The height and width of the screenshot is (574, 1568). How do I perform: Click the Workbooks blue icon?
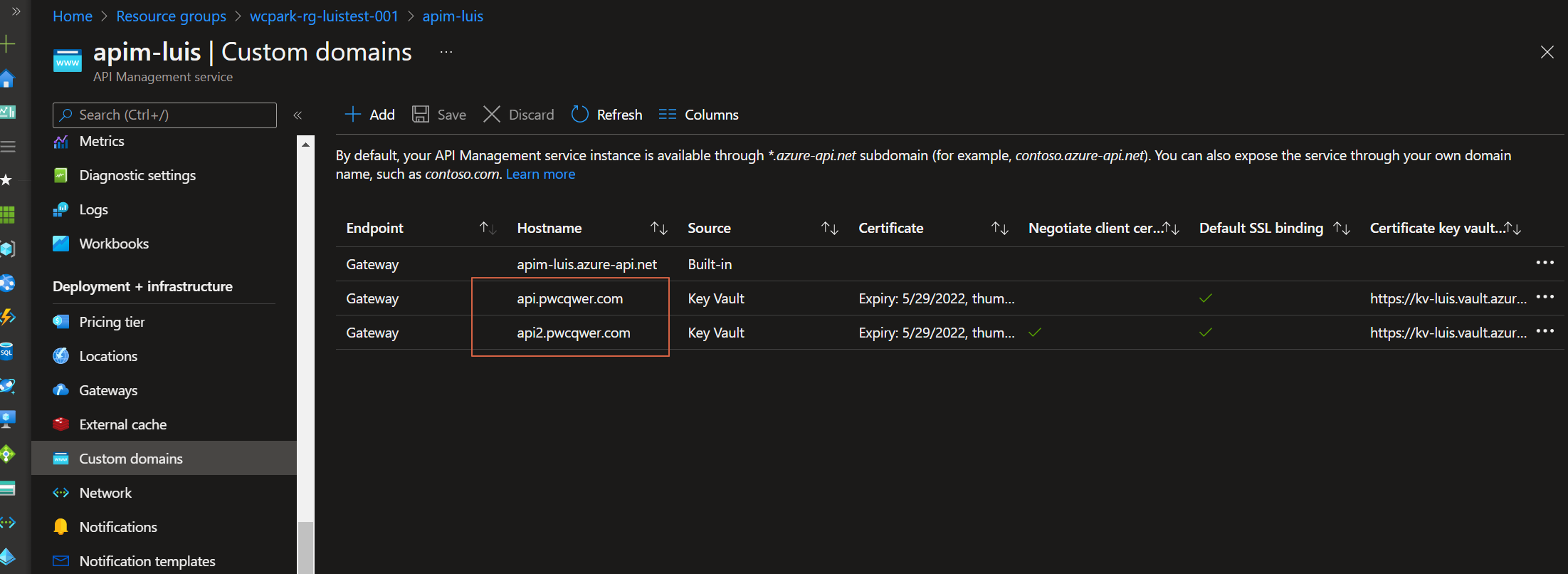[x=61, y=244]
